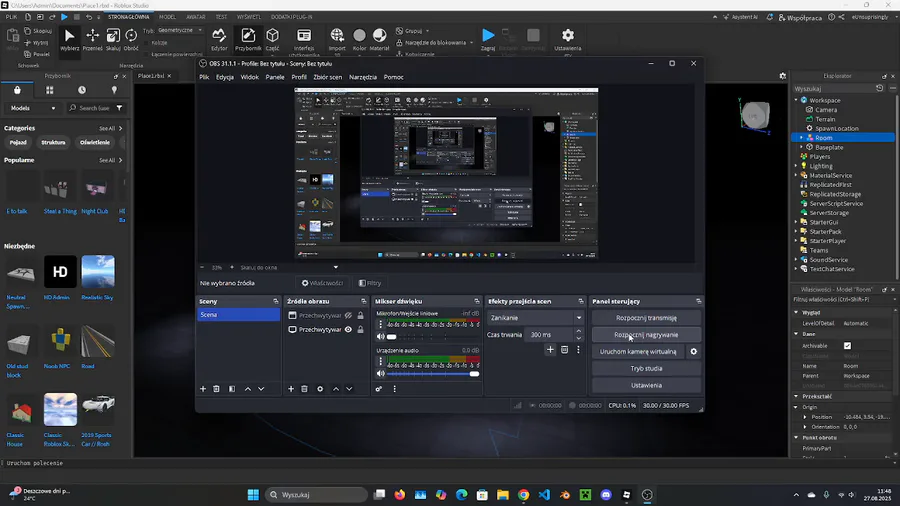Click Uruchom kamerę wirtualną button

638,352
